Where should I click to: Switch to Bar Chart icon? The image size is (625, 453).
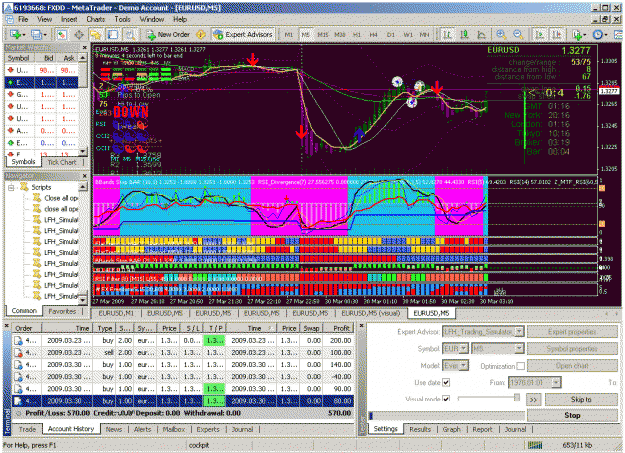point(447,35)
